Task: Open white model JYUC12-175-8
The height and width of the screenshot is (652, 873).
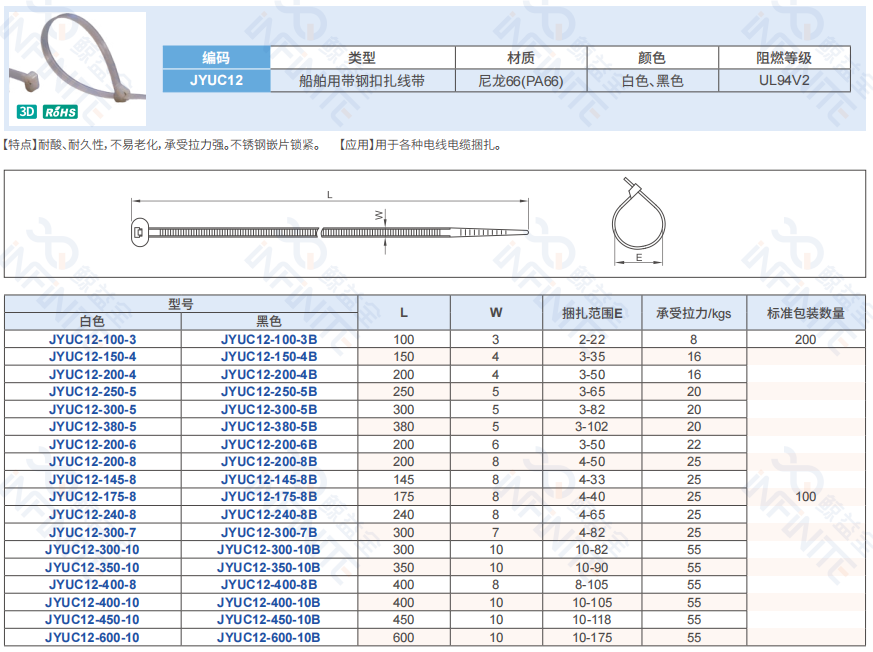Action: coord(92,497)
